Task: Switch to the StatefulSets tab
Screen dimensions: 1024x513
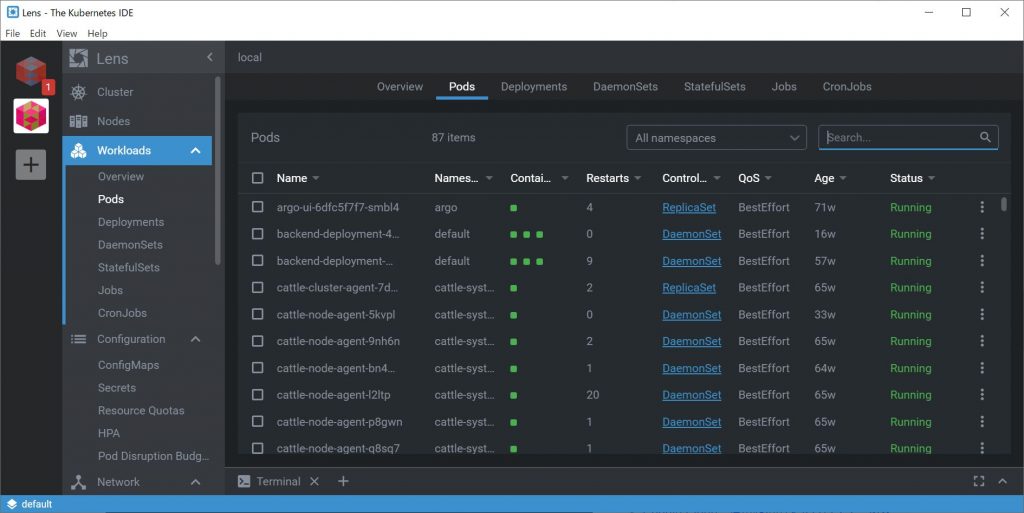Action: click(x=714, y=87)
